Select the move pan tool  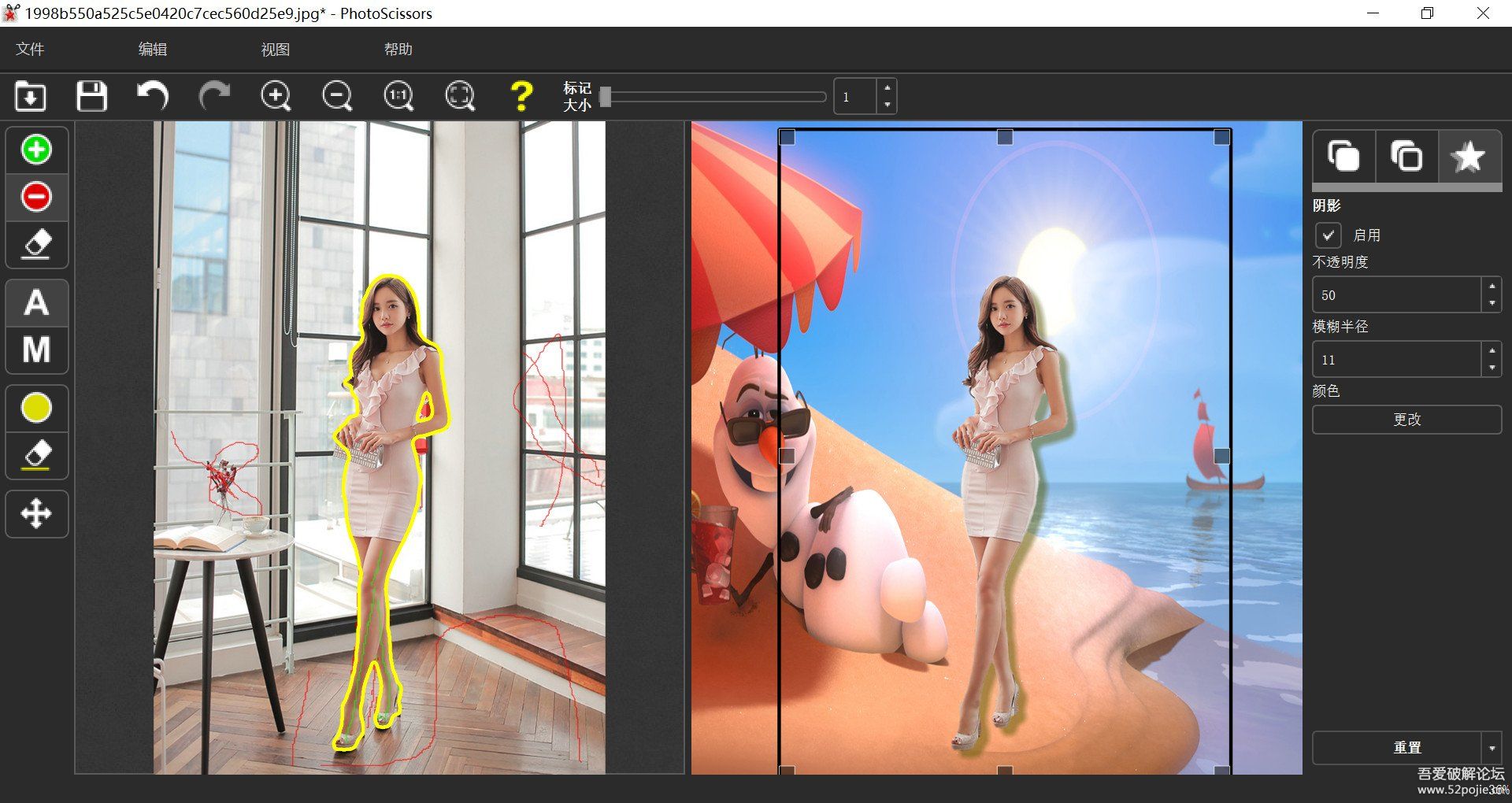(x=36, y=514)
